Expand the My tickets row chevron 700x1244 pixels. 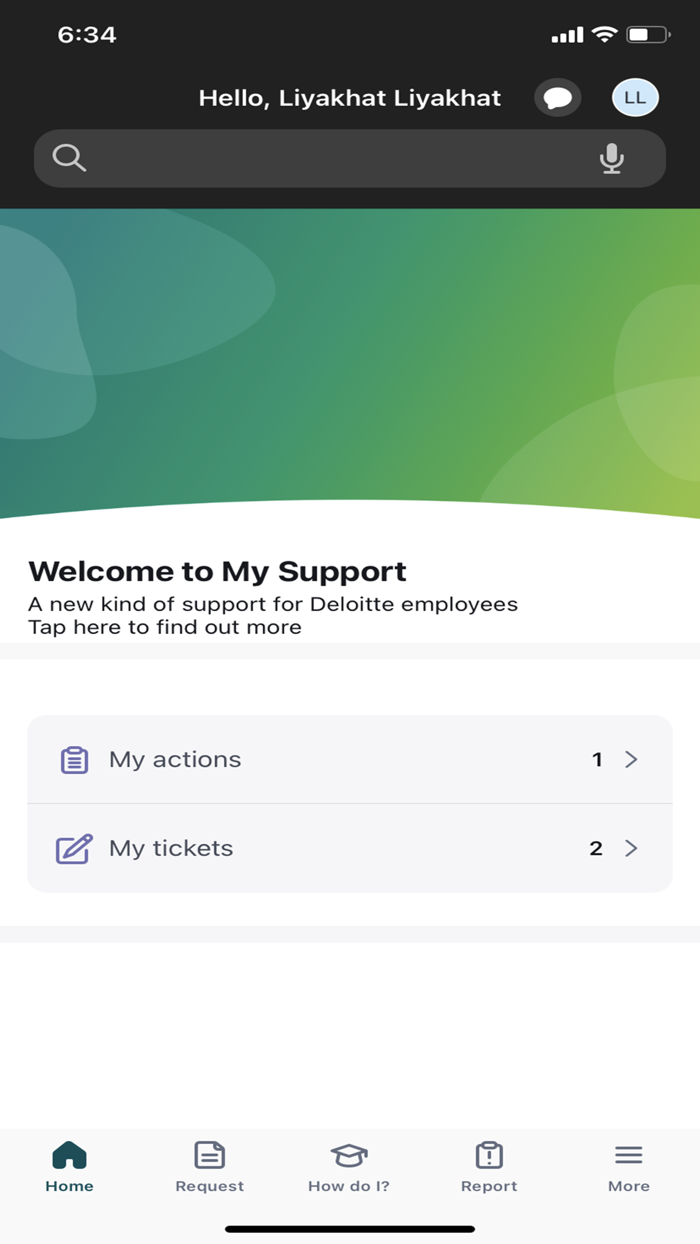tap(631, 848)
